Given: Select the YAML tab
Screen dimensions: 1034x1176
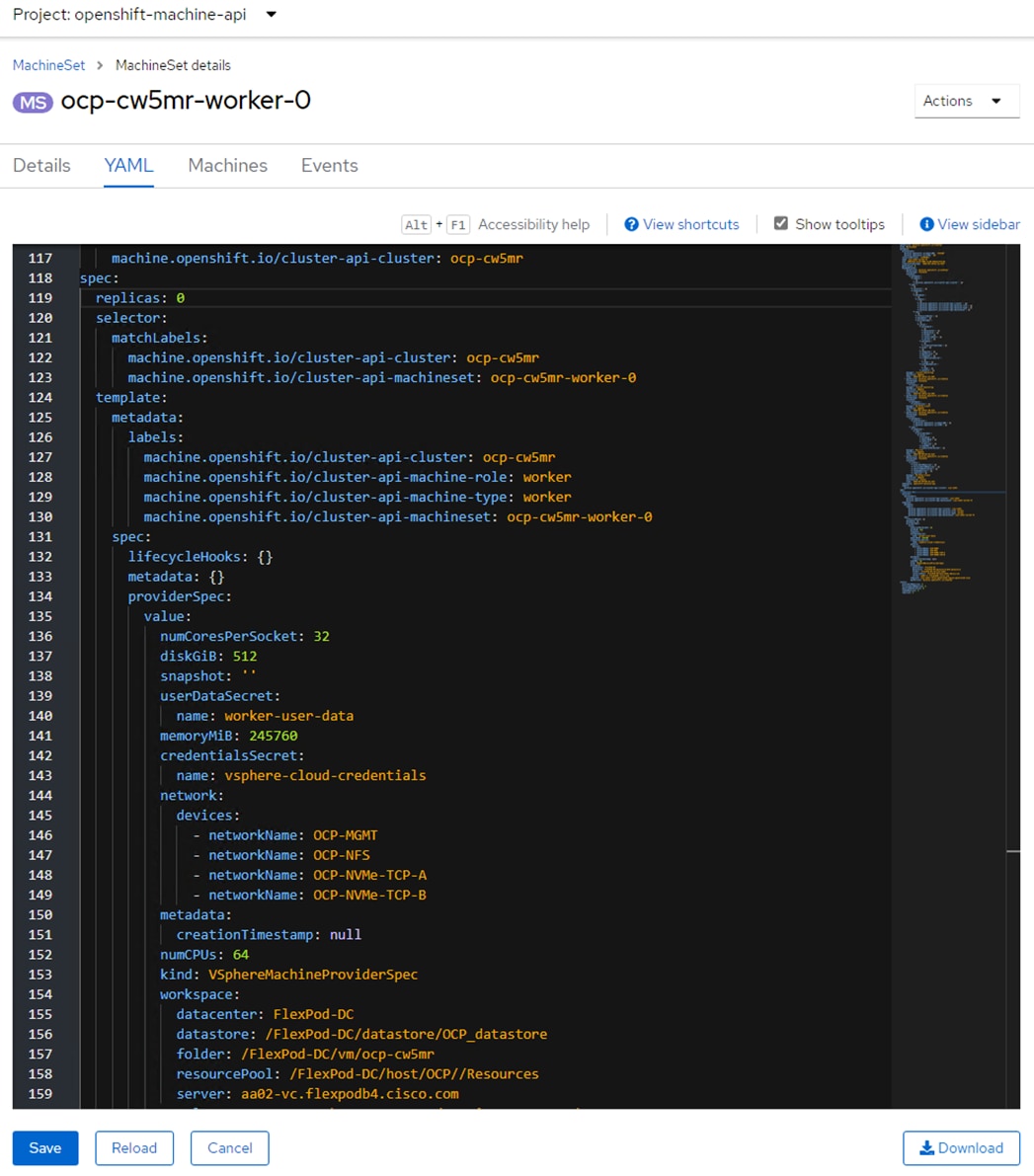Looking at the screenshot, I should pos(128,165).
